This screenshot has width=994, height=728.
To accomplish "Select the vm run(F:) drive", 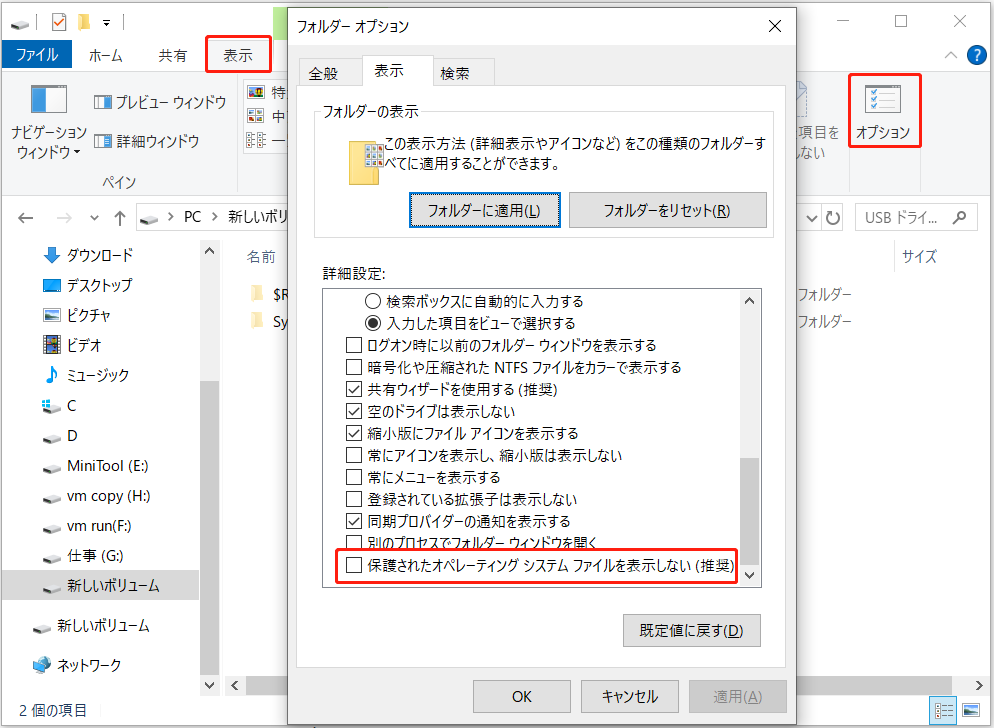I will (x=87, y=526).
